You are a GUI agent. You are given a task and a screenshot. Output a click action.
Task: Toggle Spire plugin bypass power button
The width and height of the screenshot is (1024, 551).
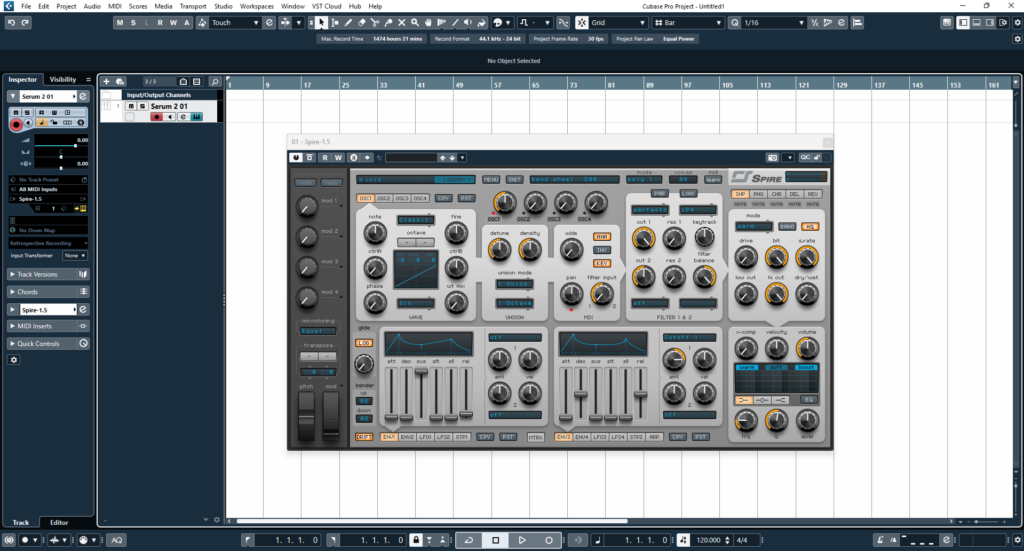tap(296, 157)
